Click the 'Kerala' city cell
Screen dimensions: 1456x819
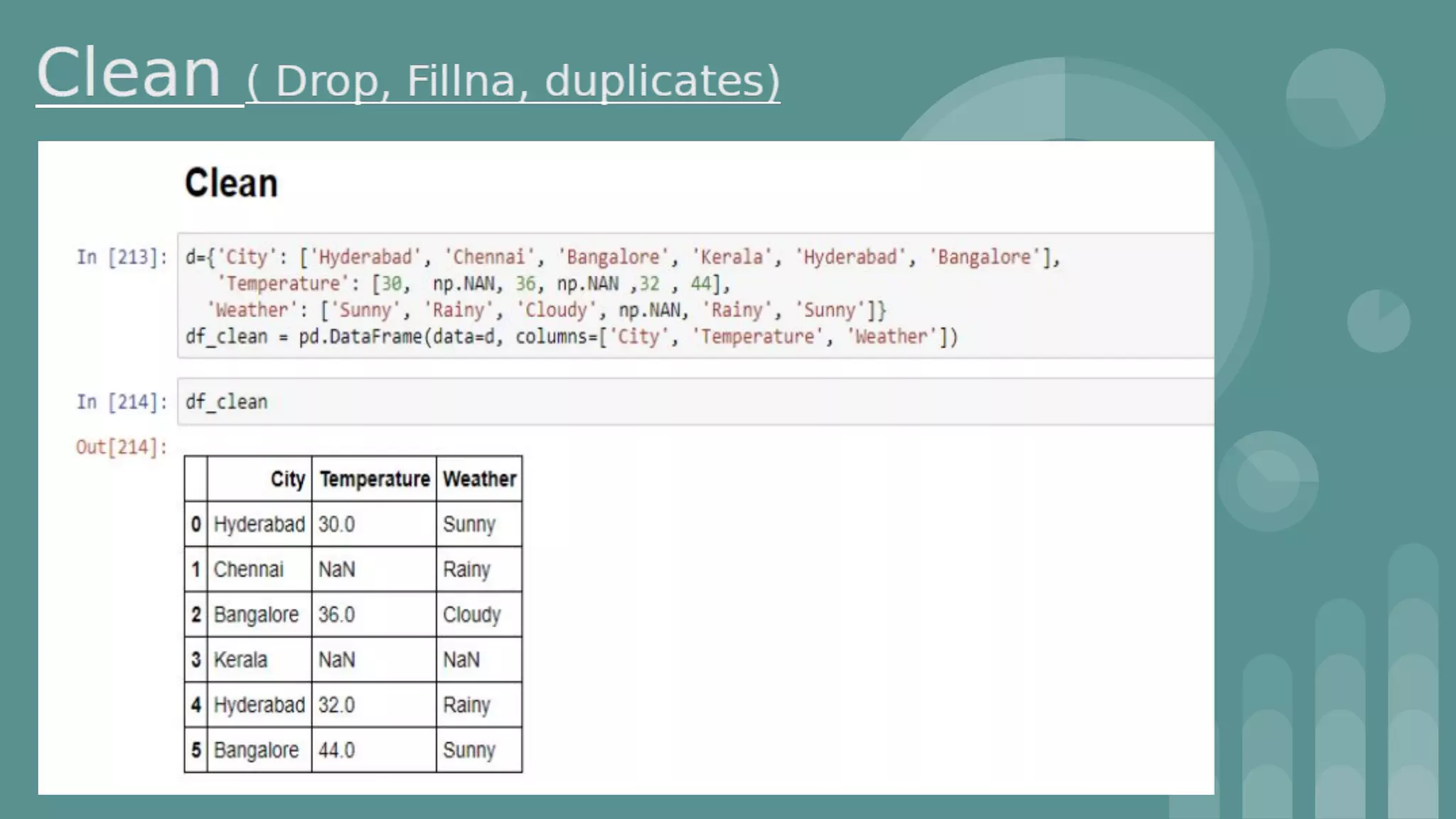[240, 660]
